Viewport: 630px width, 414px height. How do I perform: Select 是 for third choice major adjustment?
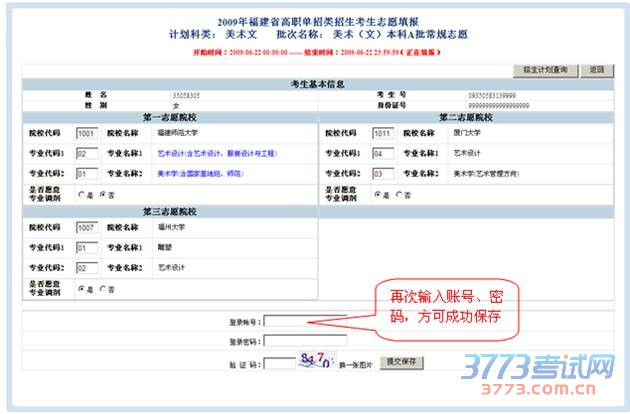click(80, 289)
